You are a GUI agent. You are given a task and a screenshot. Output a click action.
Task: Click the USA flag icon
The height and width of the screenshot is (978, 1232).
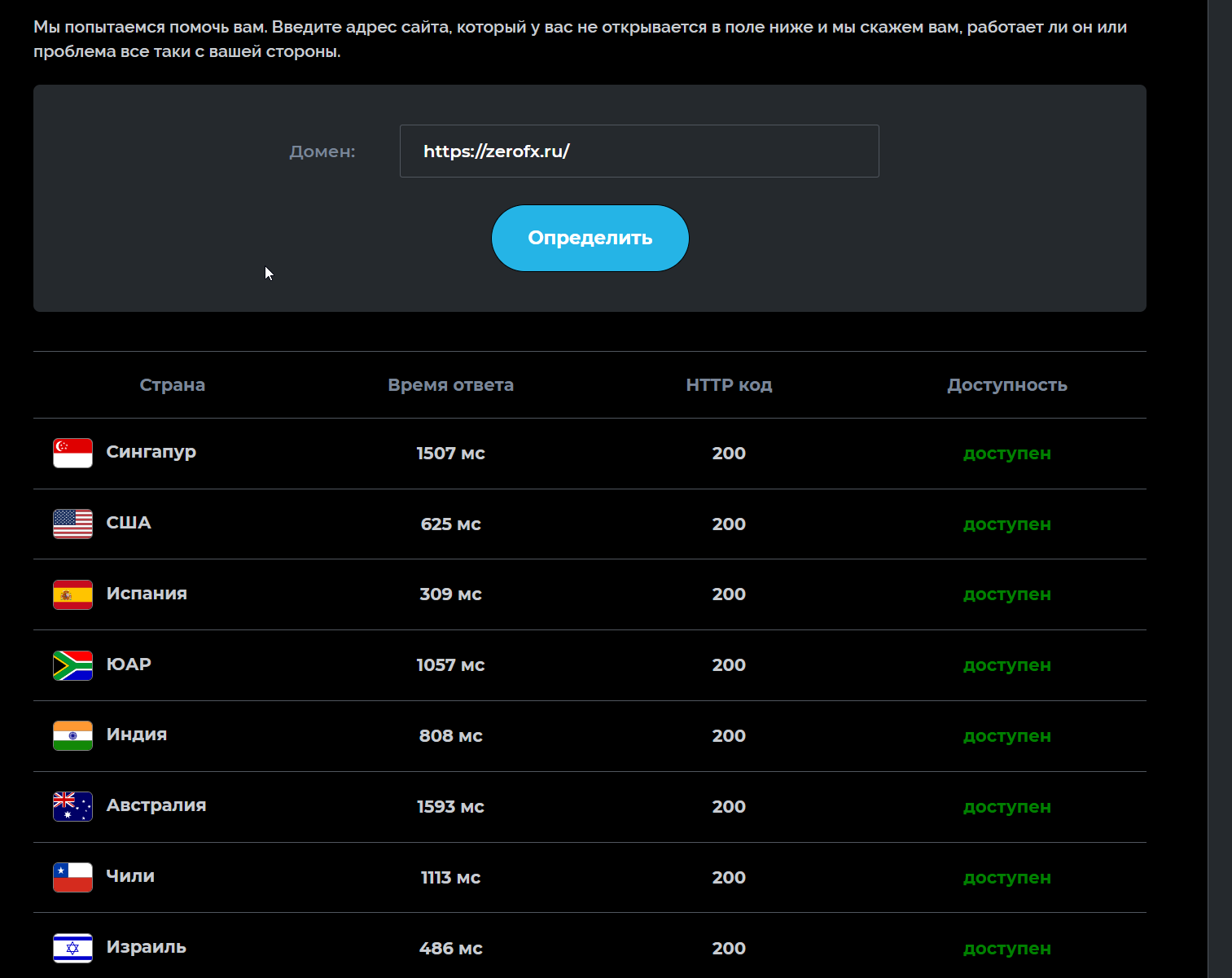[x=72, y=524]
